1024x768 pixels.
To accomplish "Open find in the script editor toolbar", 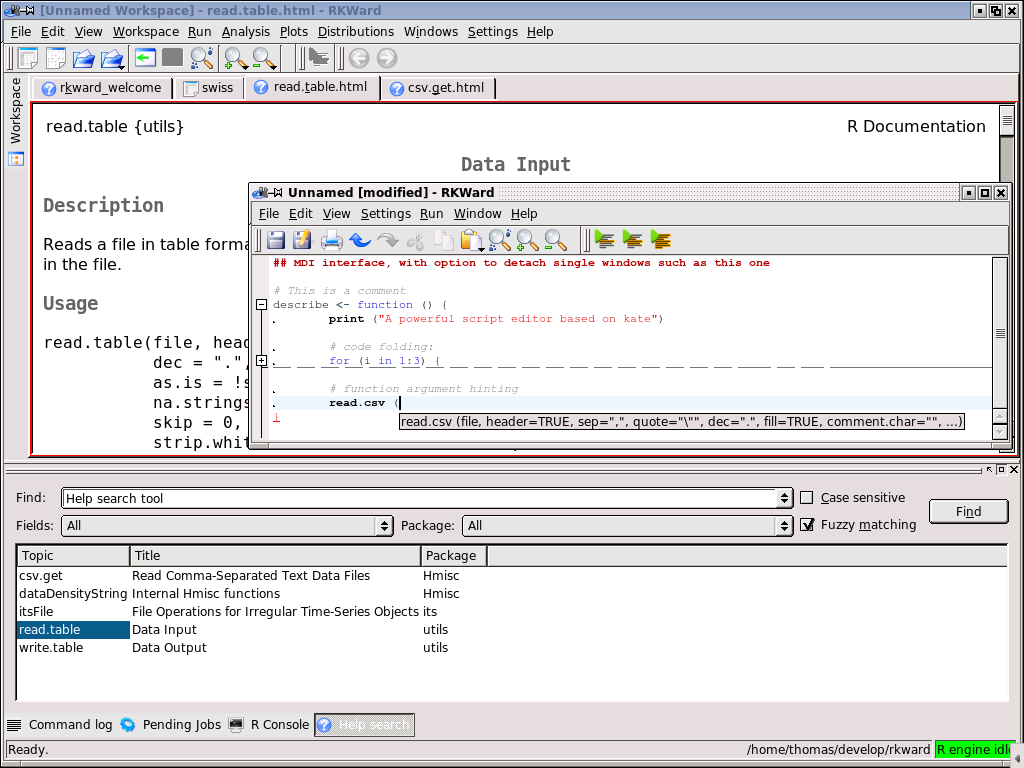I will point(500,240).
